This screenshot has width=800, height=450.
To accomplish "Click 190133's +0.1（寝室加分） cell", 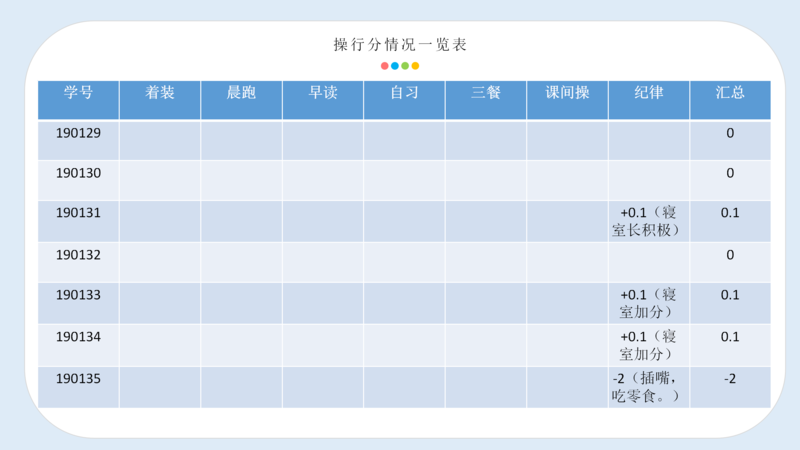I will click(x=648, y=303).
